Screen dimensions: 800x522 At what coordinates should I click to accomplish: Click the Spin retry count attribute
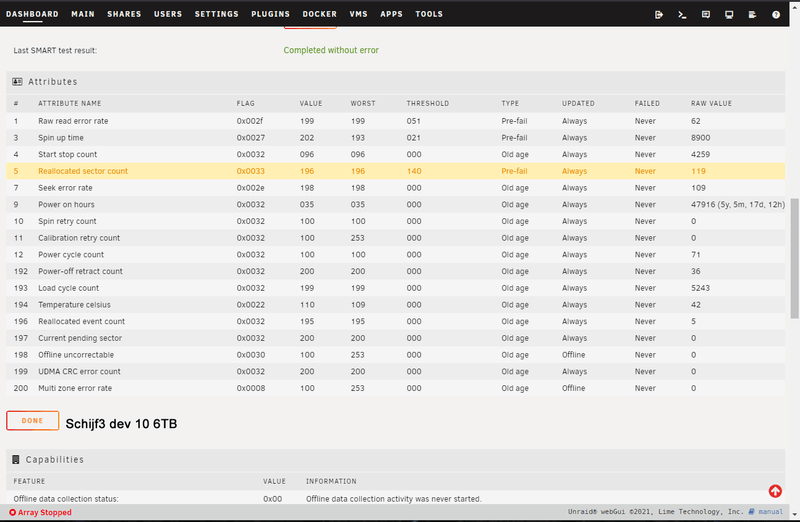(x=67, y=221)
